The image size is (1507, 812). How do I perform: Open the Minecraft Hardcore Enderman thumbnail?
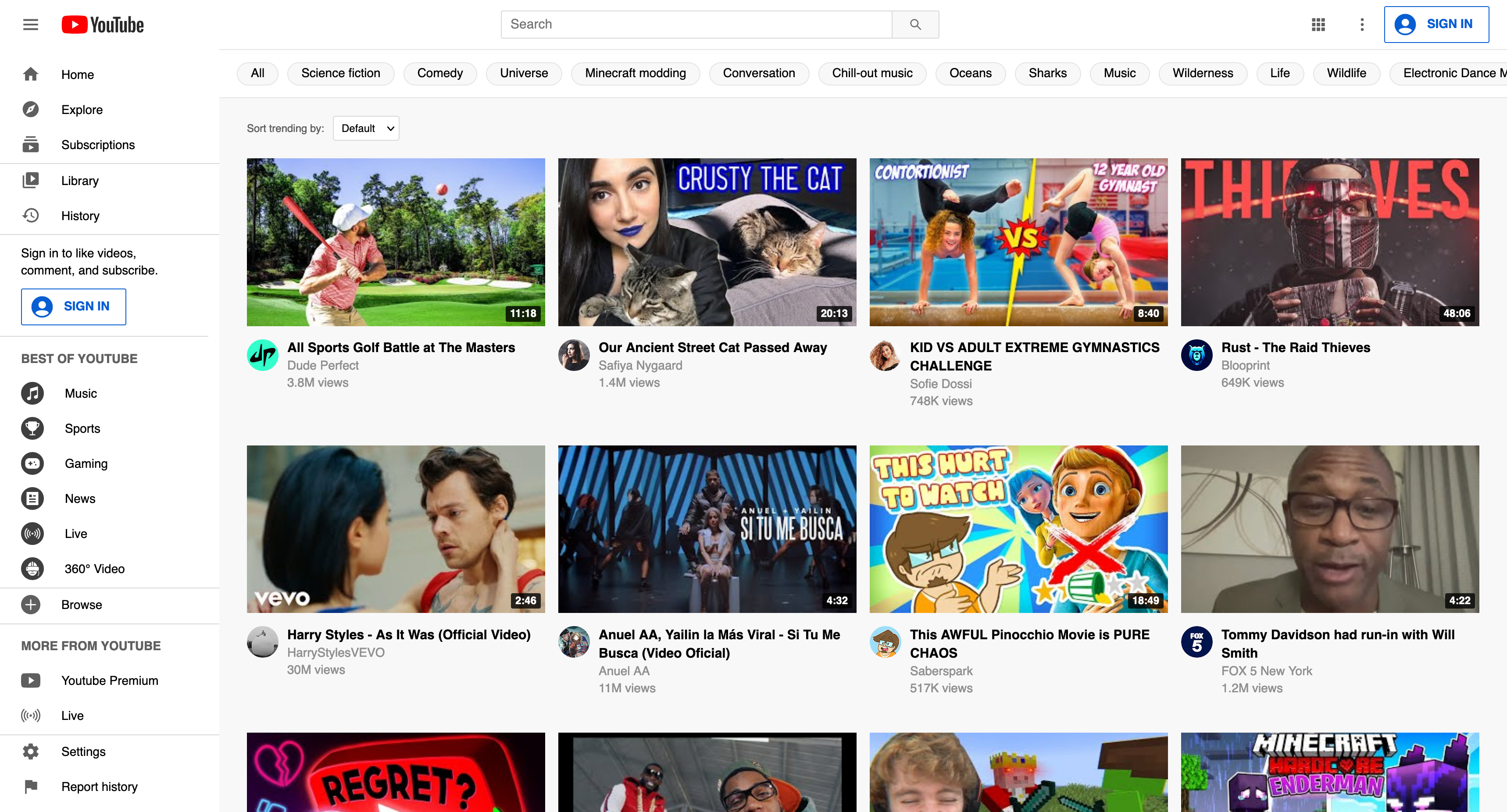1330,772
